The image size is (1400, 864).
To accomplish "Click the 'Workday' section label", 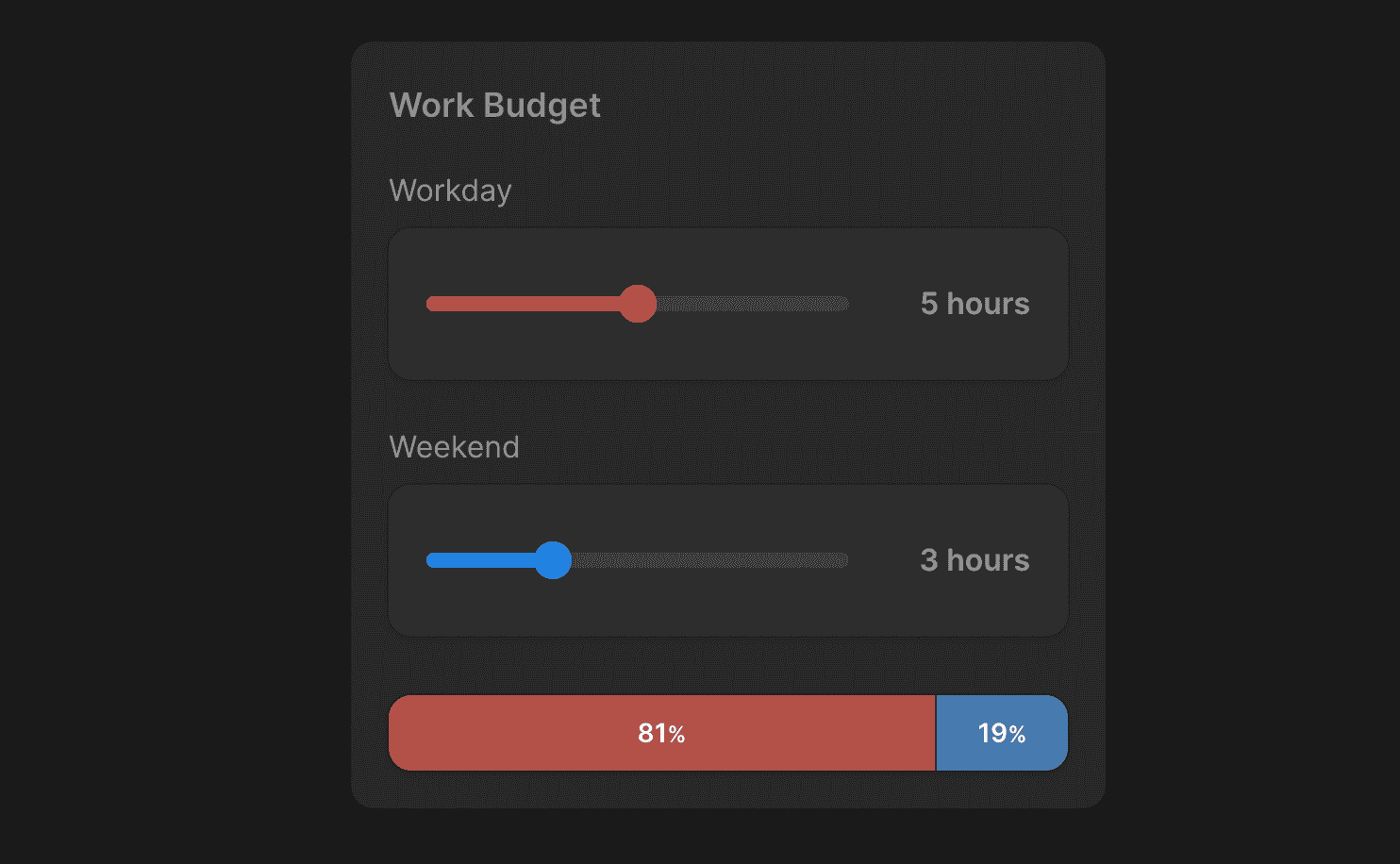I will pos(450,191).
